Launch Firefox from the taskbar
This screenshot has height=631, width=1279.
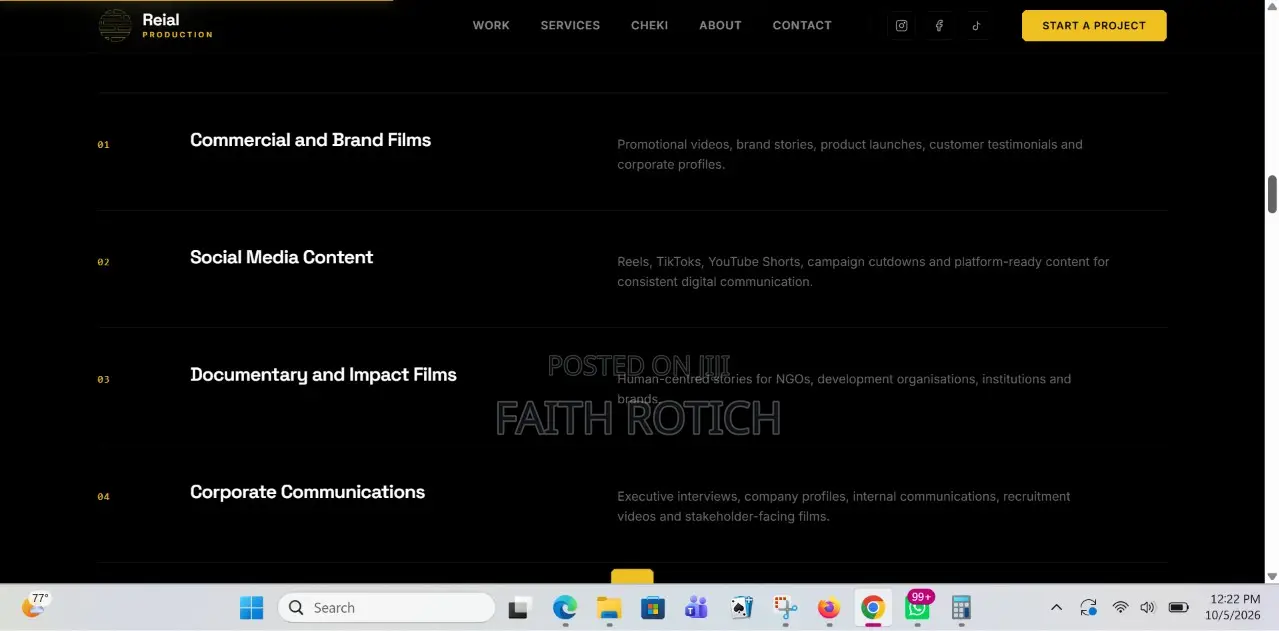point(829,607)
